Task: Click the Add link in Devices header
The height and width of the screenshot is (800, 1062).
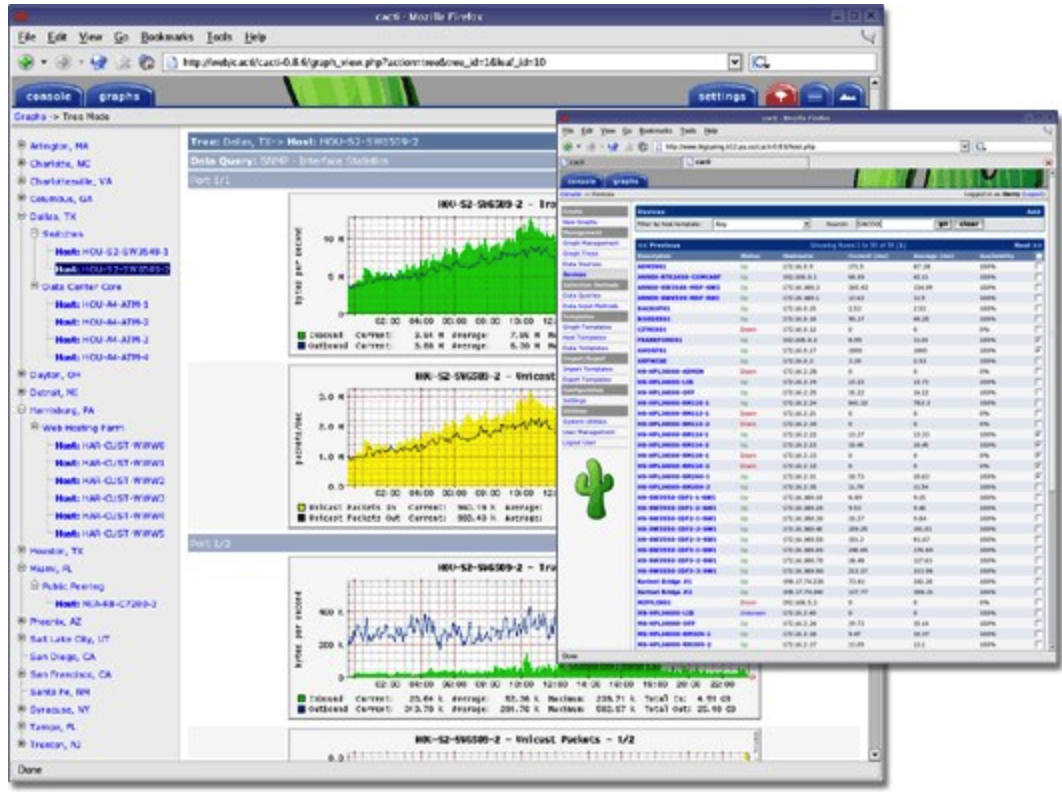Action: point(1033,212)
